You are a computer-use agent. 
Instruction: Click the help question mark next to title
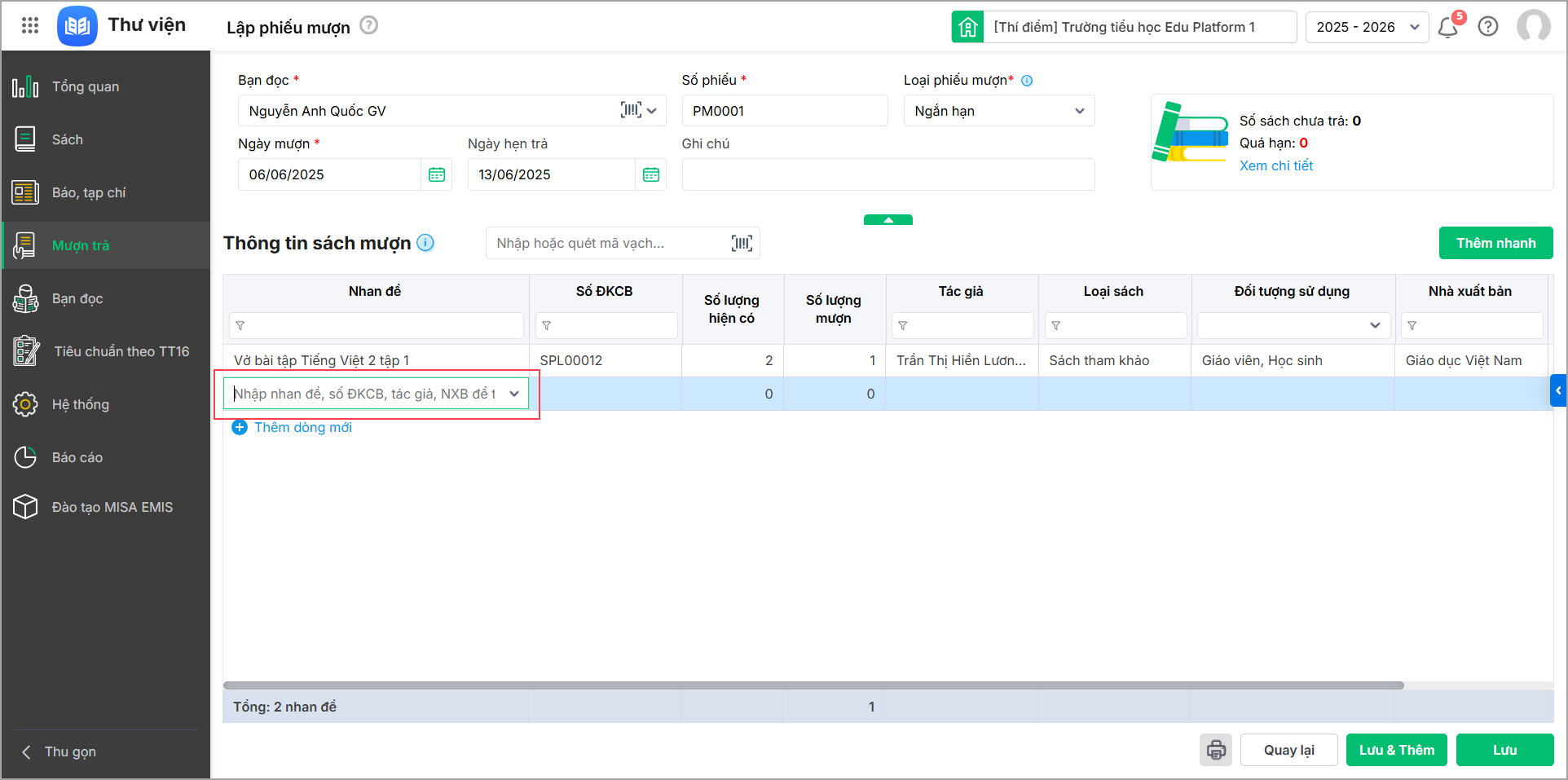point(368,25)
